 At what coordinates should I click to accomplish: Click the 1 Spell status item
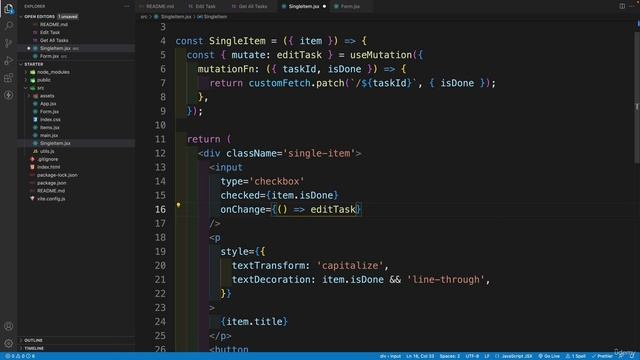click(576, 356)
